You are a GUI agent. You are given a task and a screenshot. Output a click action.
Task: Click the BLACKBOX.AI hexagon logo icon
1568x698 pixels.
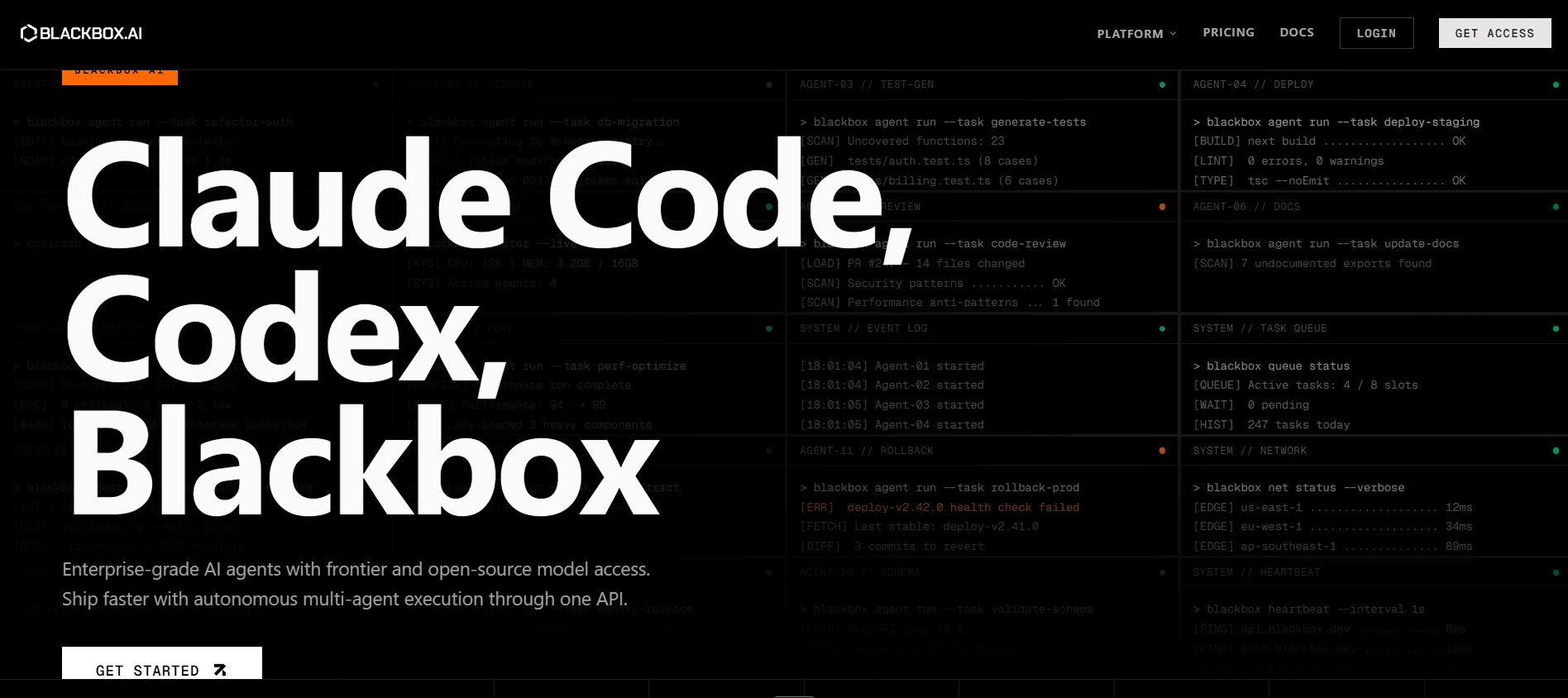(x=29, y=33)
